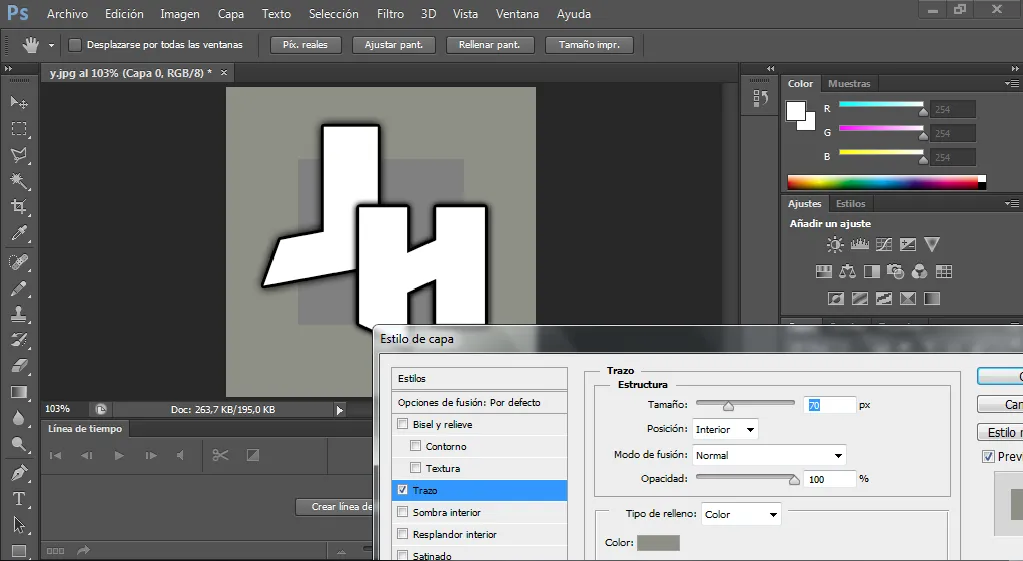Open the Archivo menu
Image resolution: width=1023 pixels, height=561 pixels.
(67, 14)
